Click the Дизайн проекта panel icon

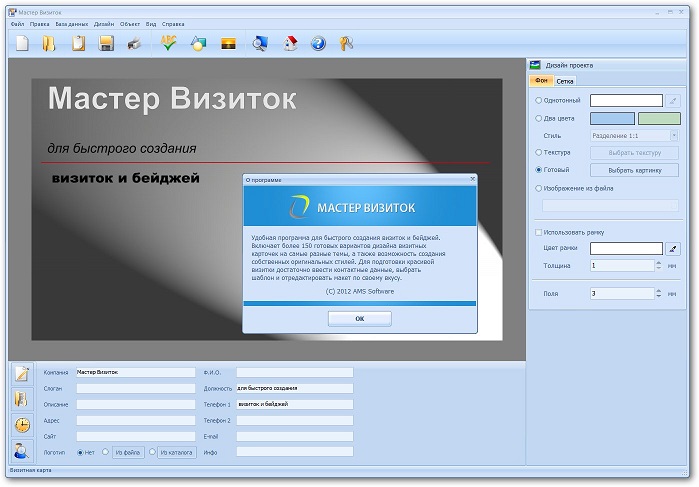click(535, 65)
